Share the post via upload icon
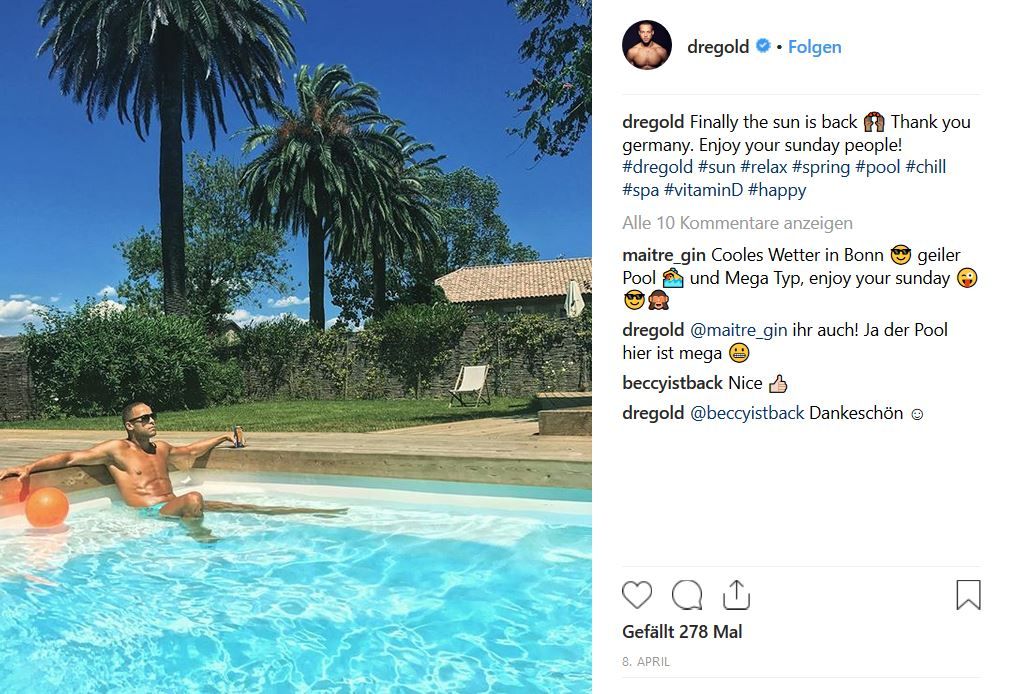Screen dimensions: 1010x694 [736, 594]
